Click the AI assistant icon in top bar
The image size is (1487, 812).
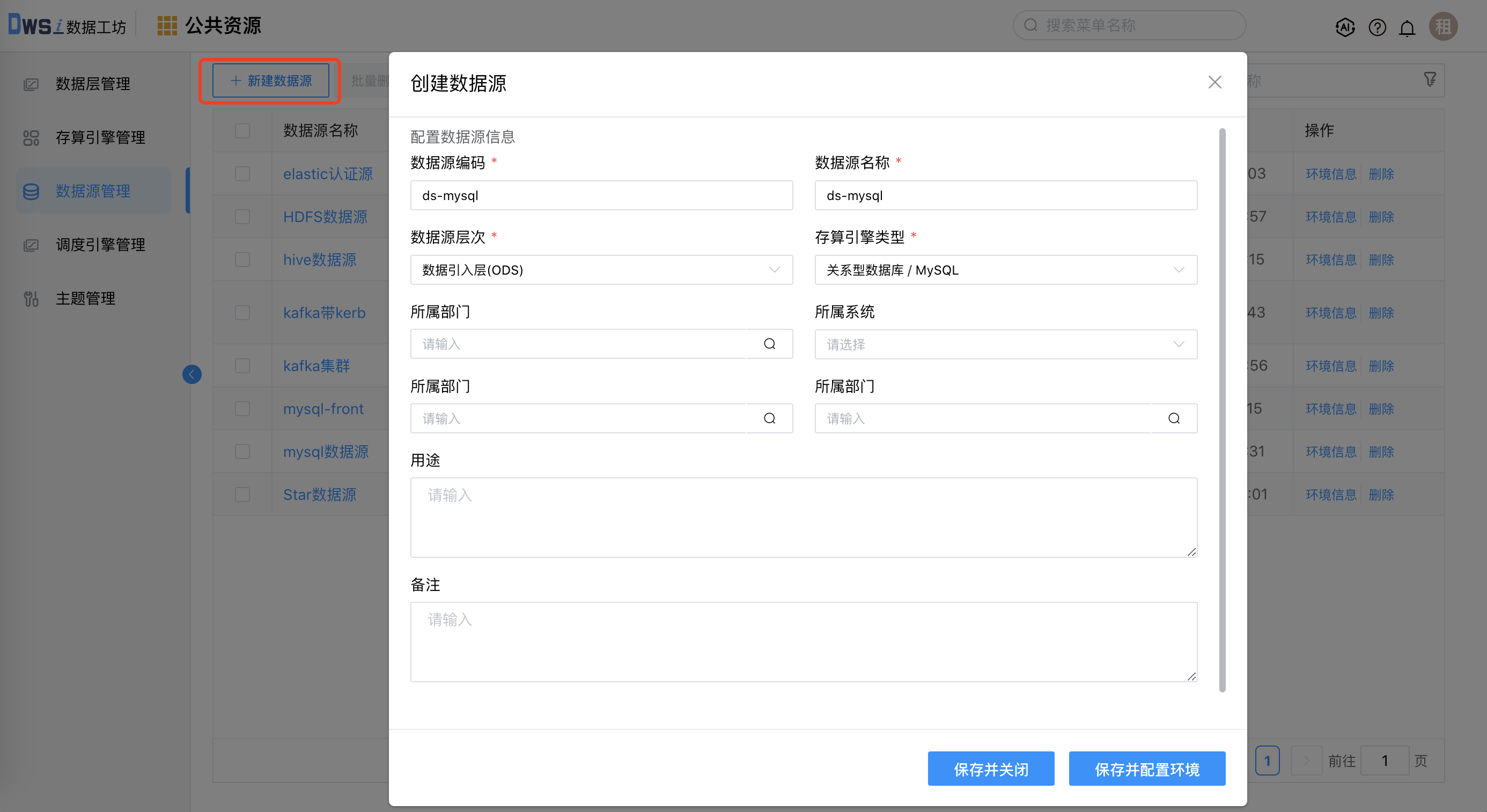[1345, 26]
